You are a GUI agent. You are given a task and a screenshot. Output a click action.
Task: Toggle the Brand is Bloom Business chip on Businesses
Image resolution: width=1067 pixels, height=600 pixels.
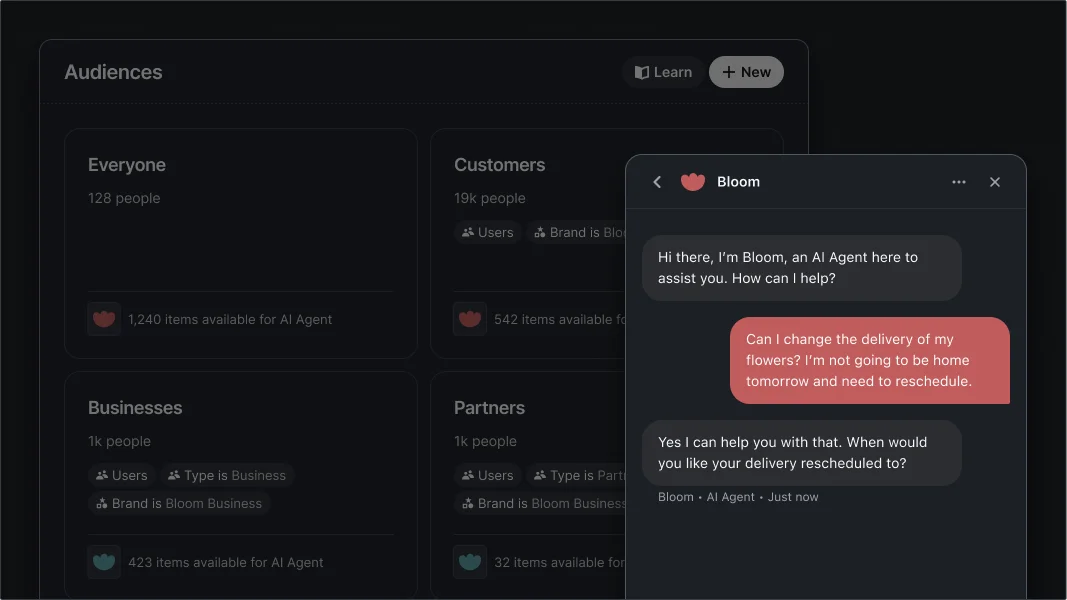point(179,504)
